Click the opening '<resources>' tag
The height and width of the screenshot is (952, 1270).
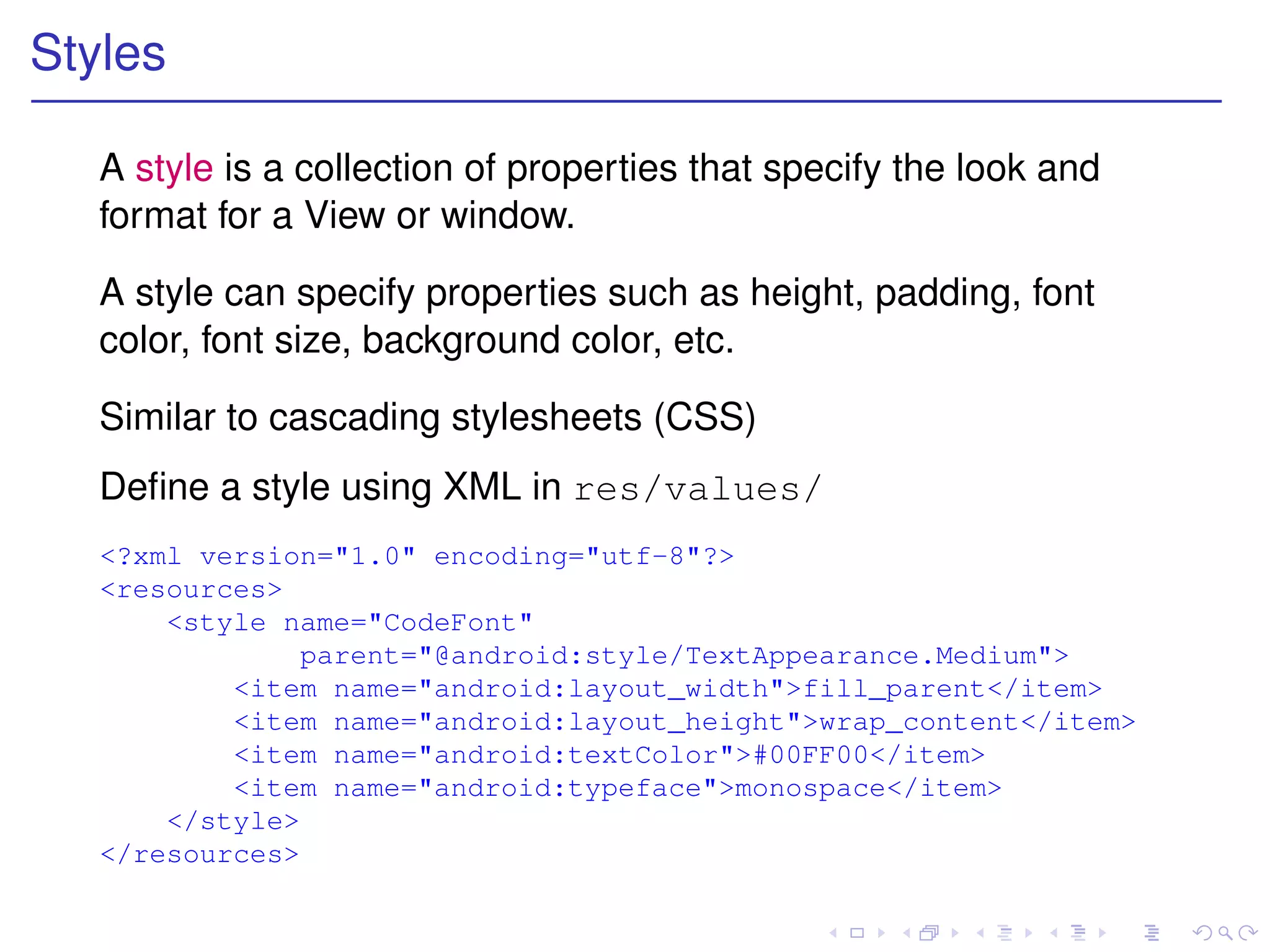coord(191,589)
